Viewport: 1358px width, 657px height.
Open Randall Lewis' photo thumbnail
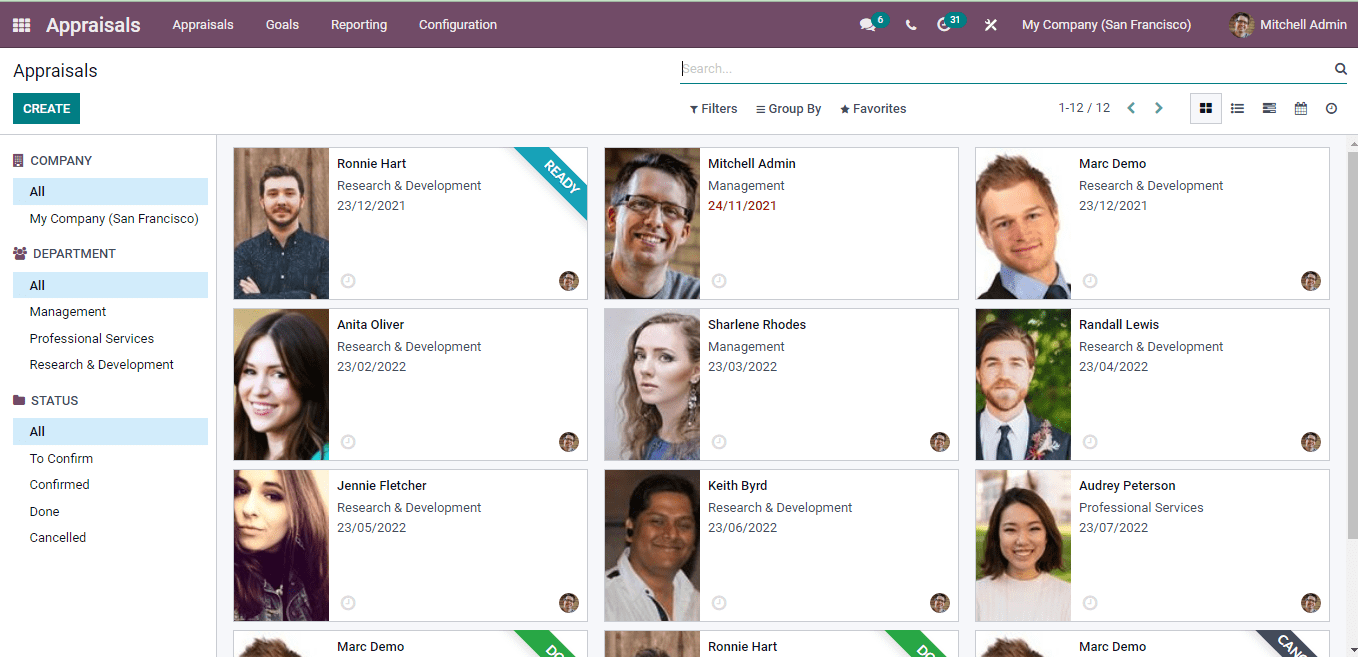[1023, 385]
